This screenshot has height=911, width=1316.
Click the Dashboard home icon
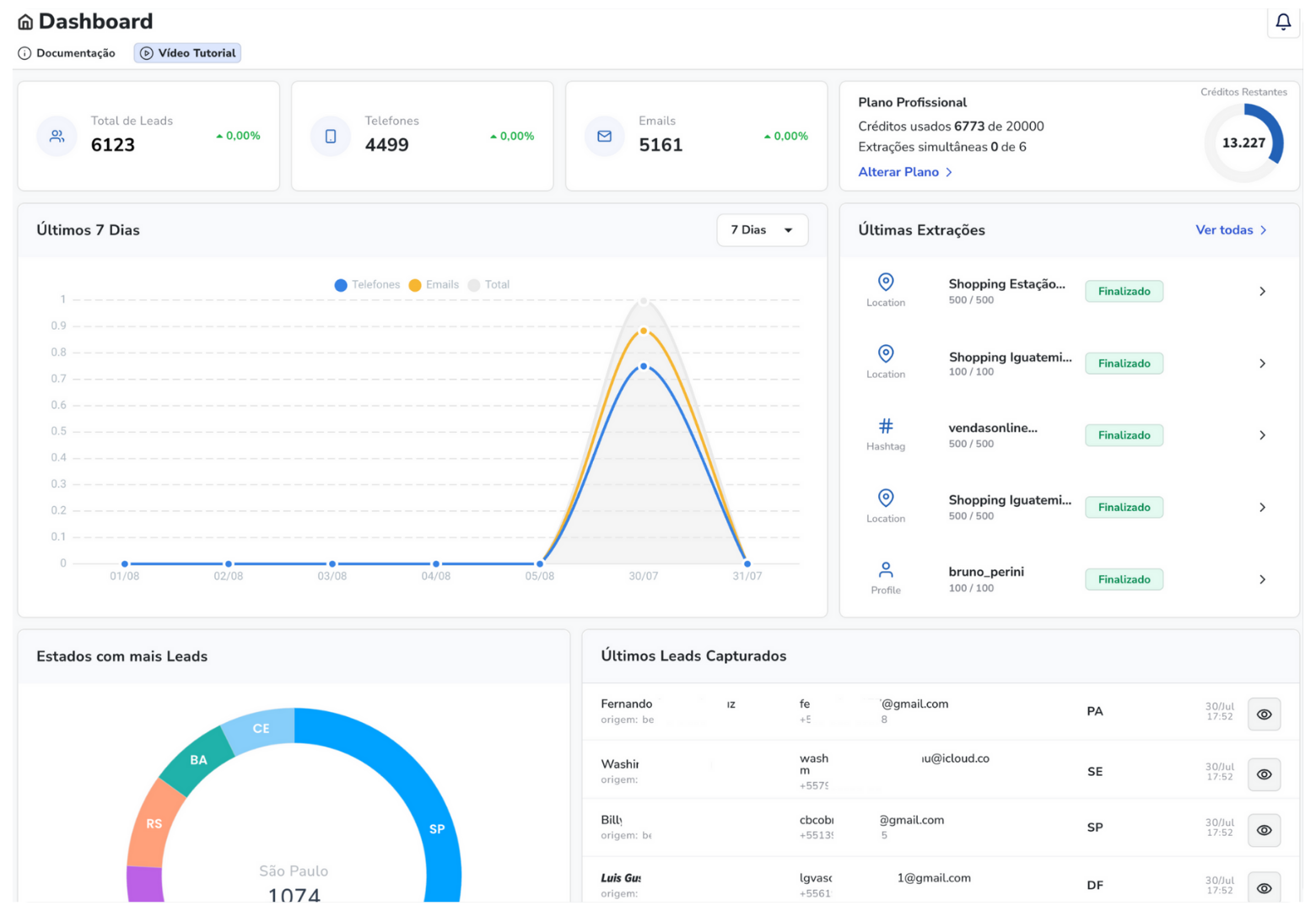[26, 22]
